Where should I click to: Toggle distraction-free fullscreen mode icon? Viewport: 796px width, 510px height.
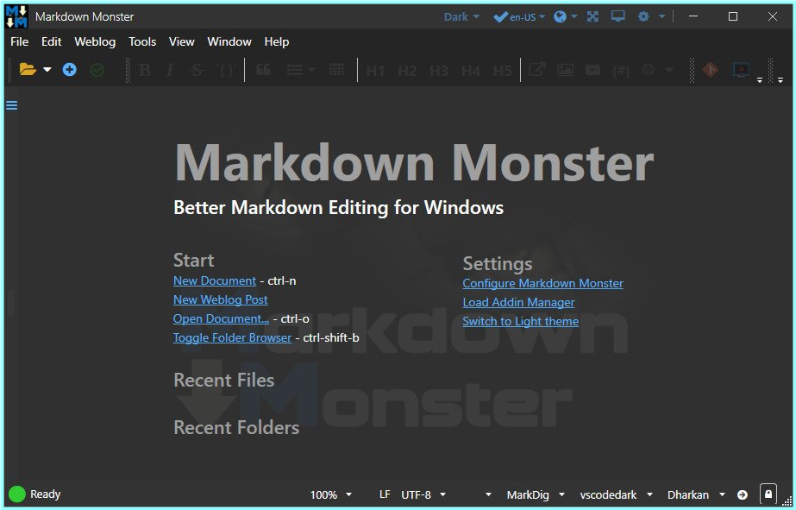592,17
